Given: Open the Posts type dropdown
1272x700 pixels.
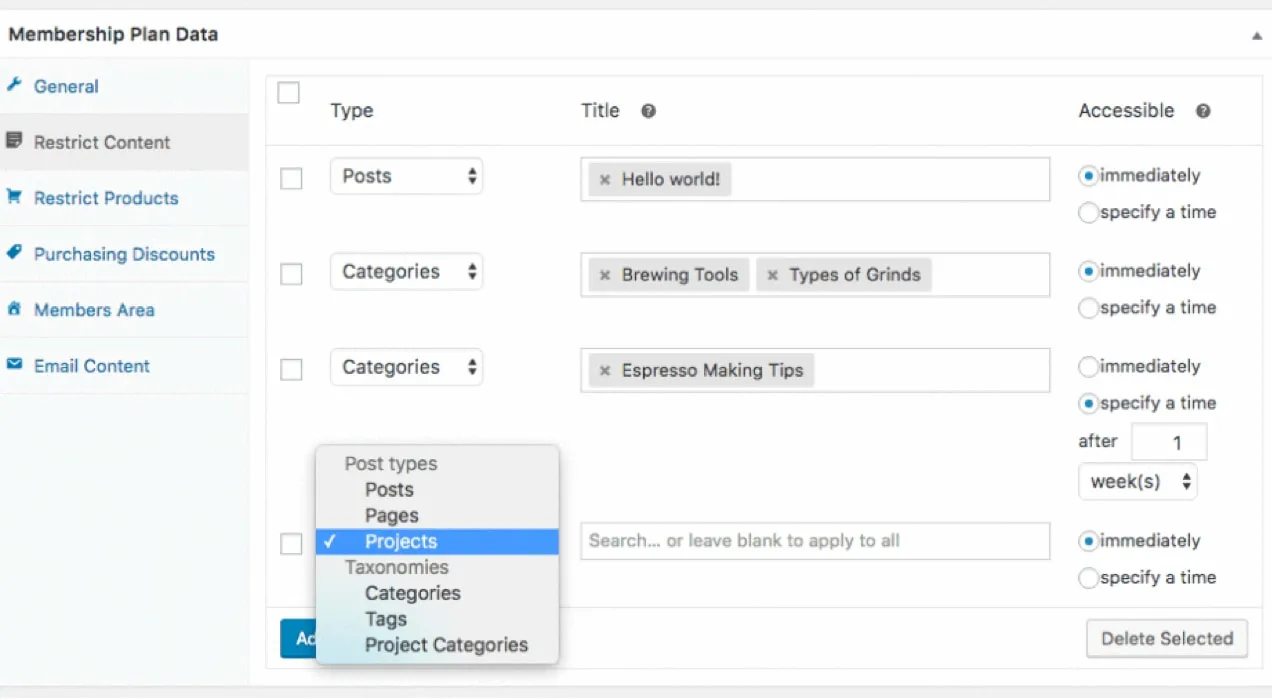Looking at the screenshot, I should pos(406,176).
